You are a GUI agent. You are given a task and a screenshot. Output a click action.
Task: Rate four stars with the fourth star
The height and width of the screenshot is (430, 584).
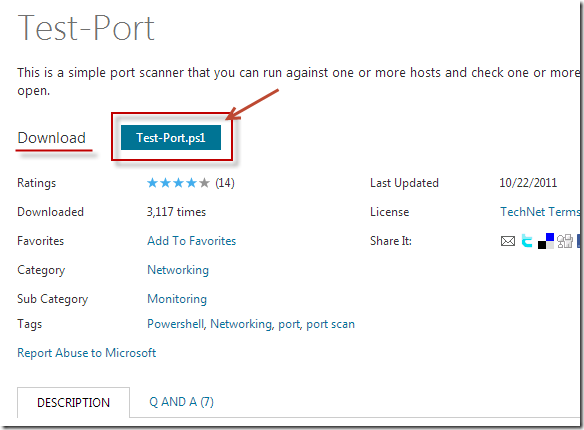coord(191,183)
